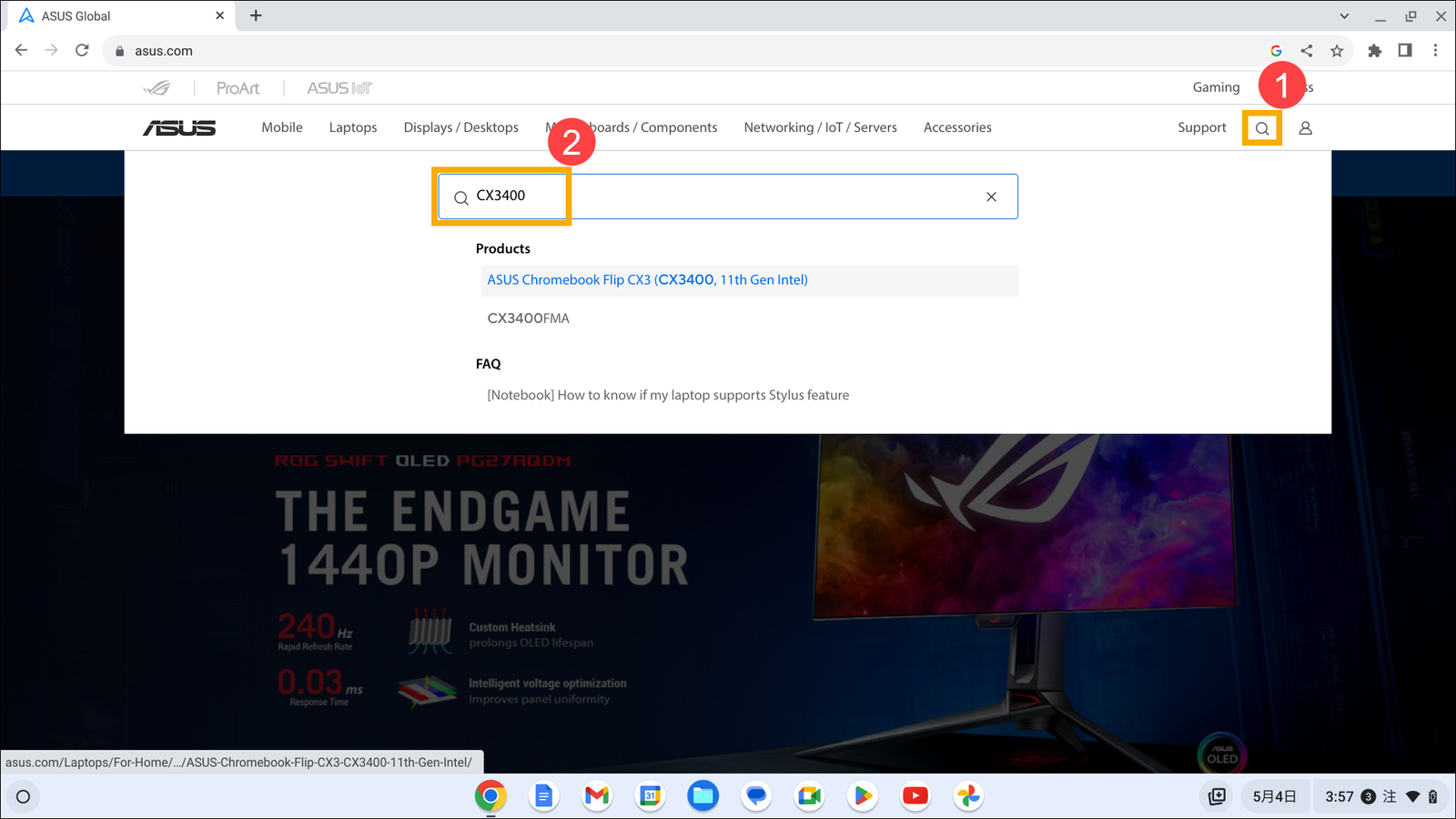The width and height of the screenshot is (1456, 819).
Task: Open the tab search dropdown arrow
Action: [x=1344, y=16]
